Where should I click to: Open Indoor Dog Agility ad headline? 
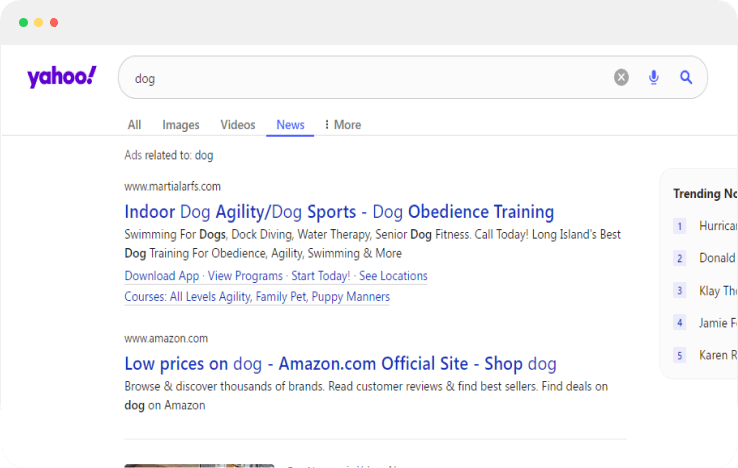[339, 212]
